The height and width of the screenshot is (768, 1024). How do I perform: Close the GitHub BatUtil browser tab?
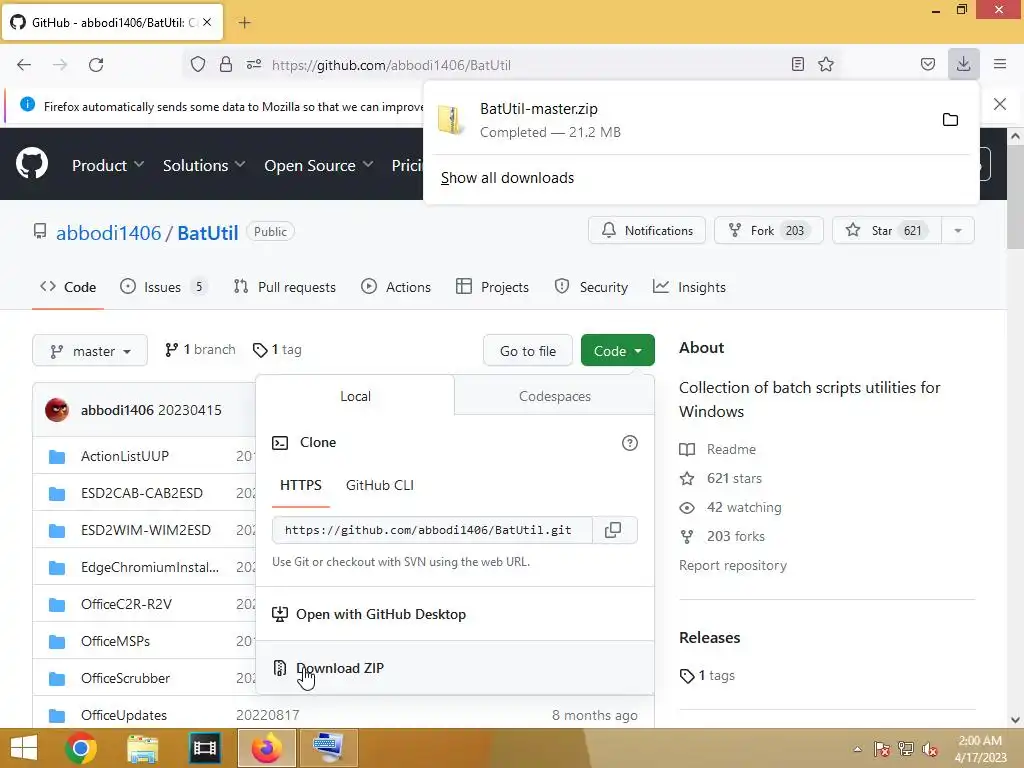(x=207, y=22)
